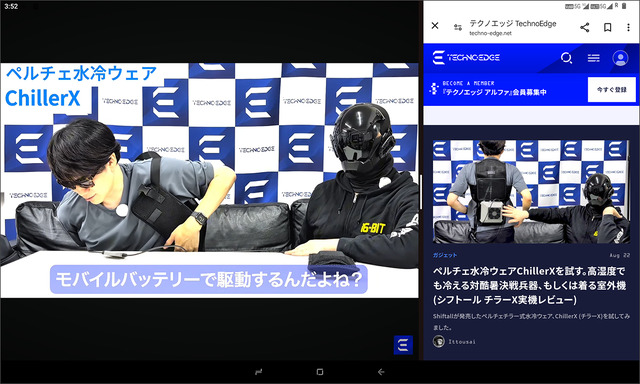Screen dimensions: 640x384
Task: Bookmark the current page
Action: tap(607, 27)
